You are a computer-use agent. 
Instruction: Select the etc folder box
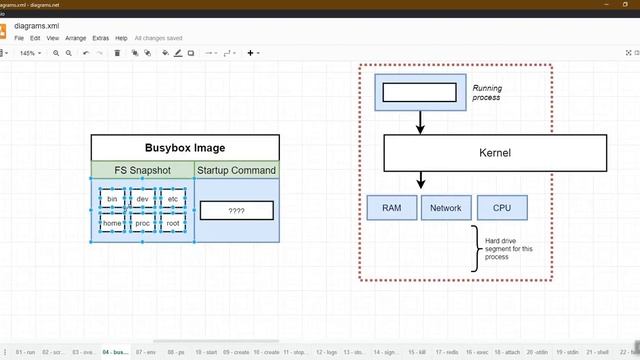[173, 199]
